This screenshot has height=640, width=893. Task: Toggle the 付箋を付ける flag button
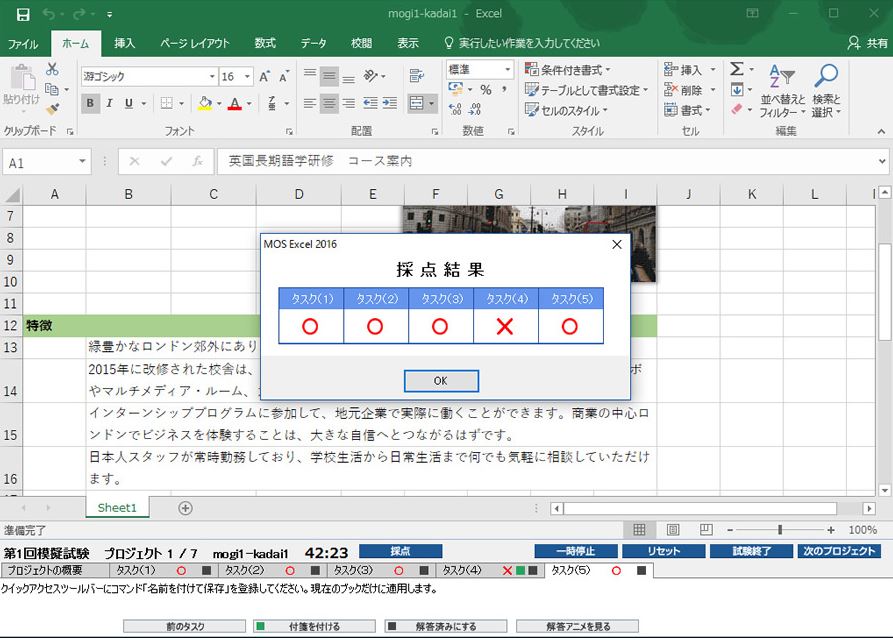pos(314,626)
